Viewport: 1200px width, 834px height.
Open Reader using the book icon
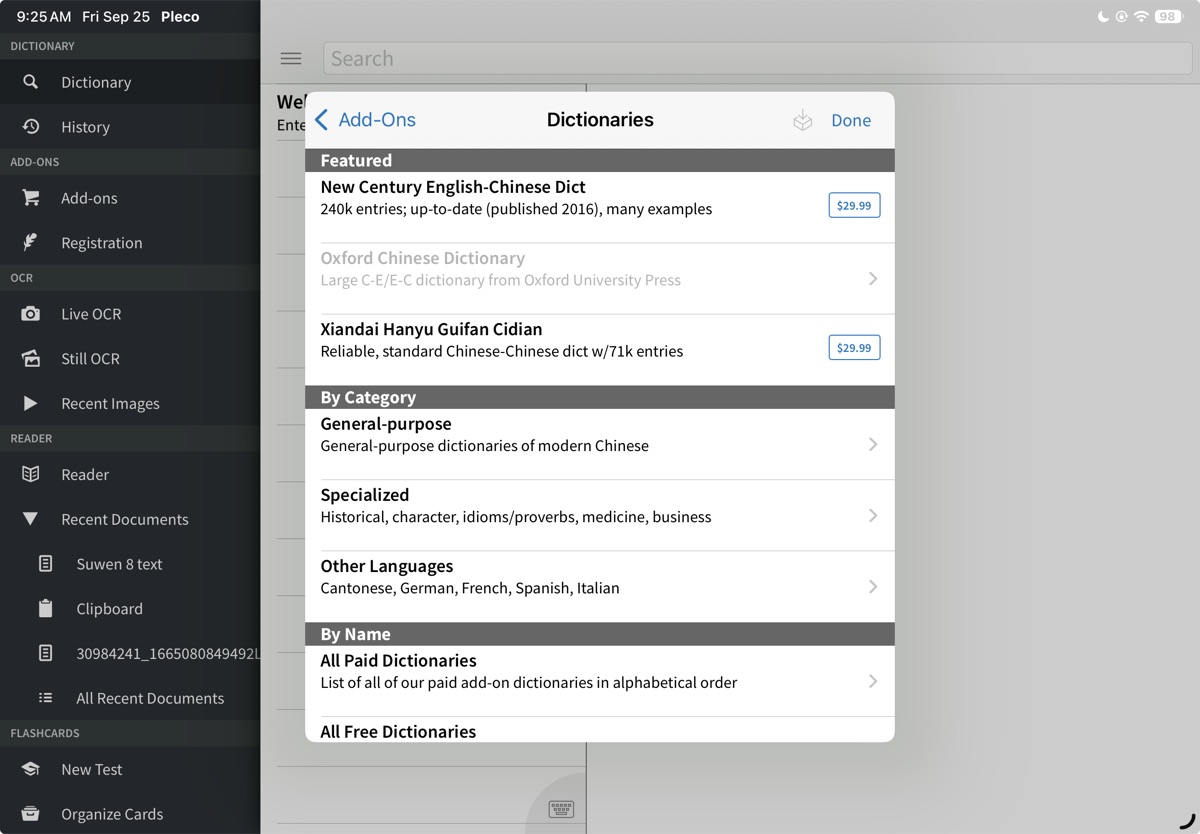(x=31, y=474)
